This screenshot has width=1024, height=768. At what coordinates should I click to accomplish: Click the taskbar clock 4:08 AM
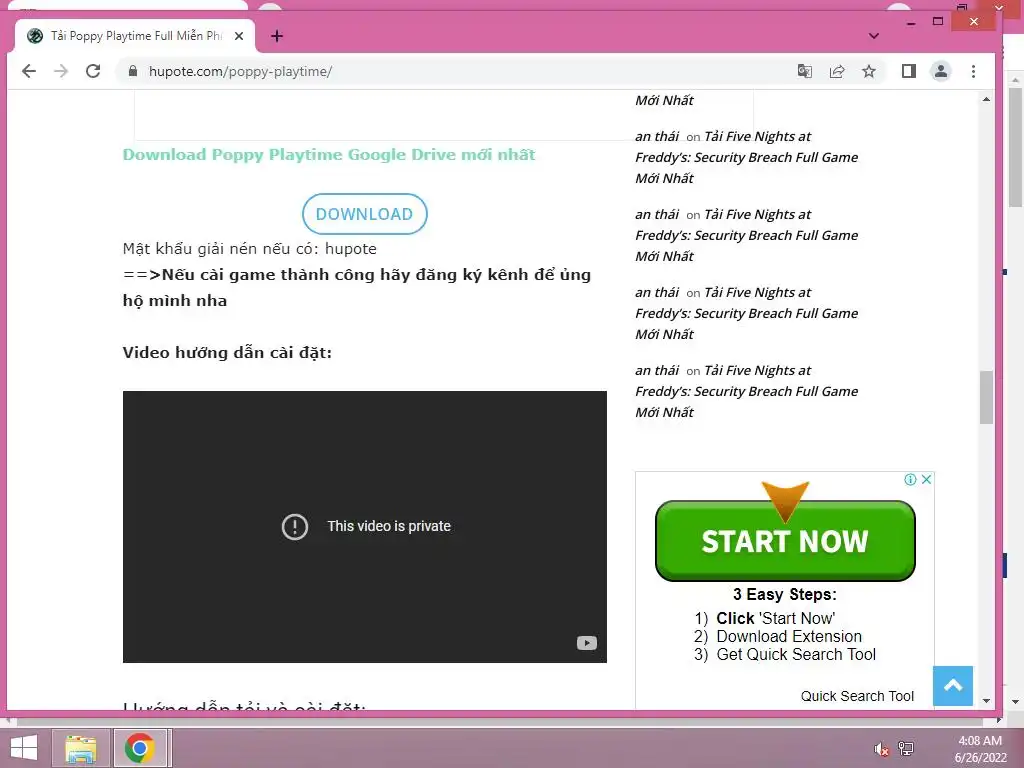click(980, 741)
